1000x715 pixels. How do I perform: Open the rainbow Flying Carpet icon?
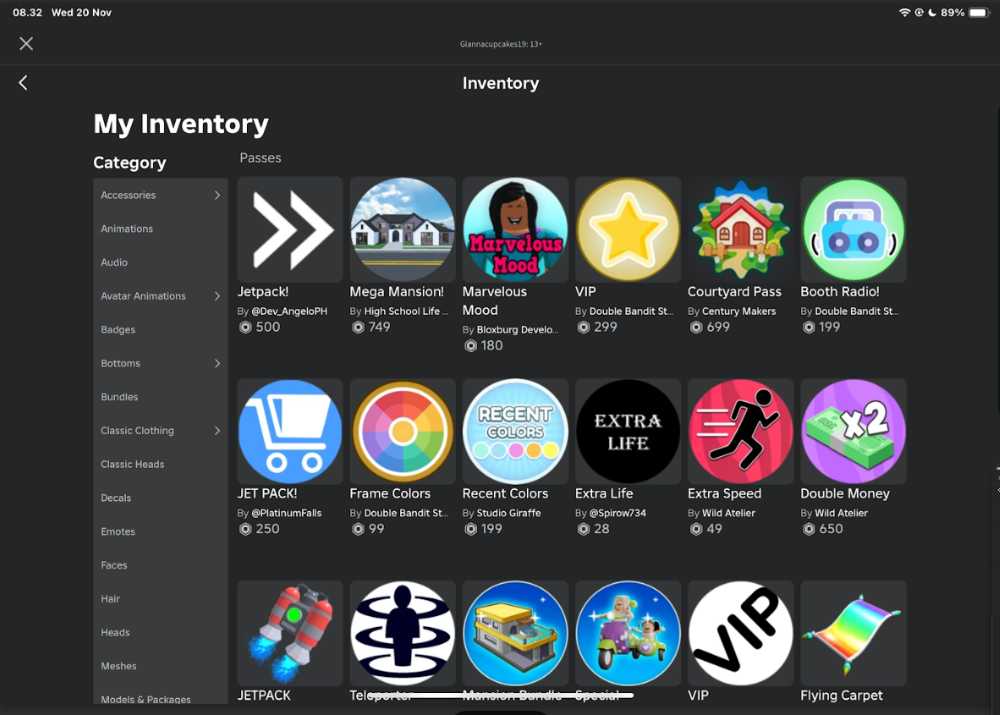853,633
